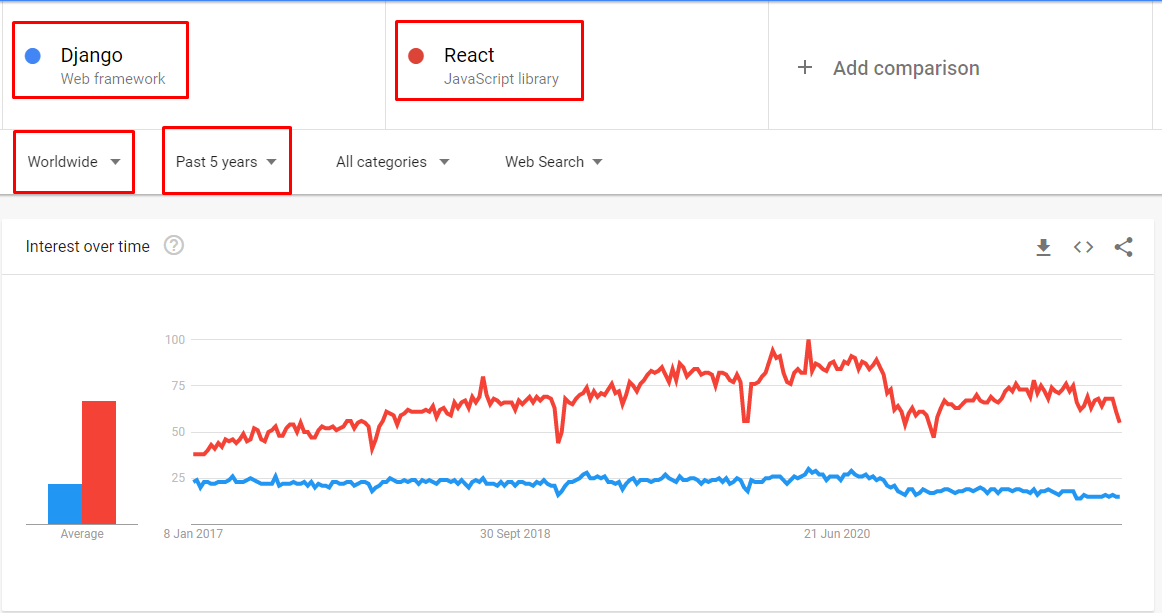Download the interest over time data
1162x613 pixels.
coord(1043,247)
